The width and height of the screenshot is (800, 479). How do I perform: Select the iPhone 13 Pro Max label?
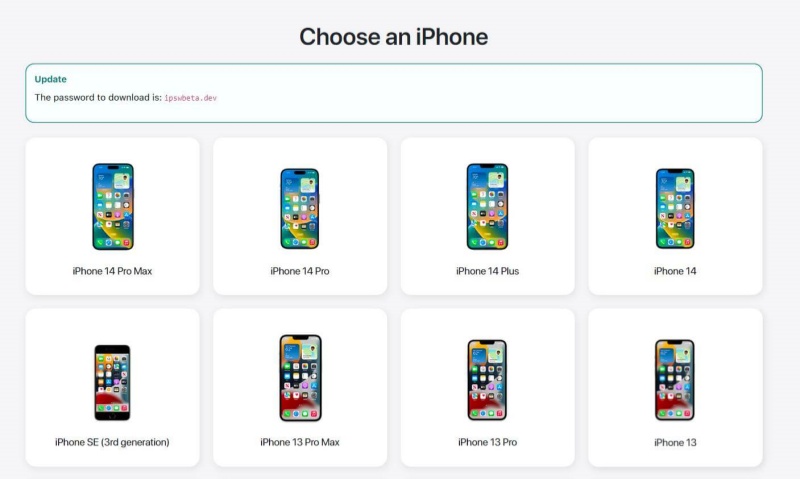pos(300,442)
